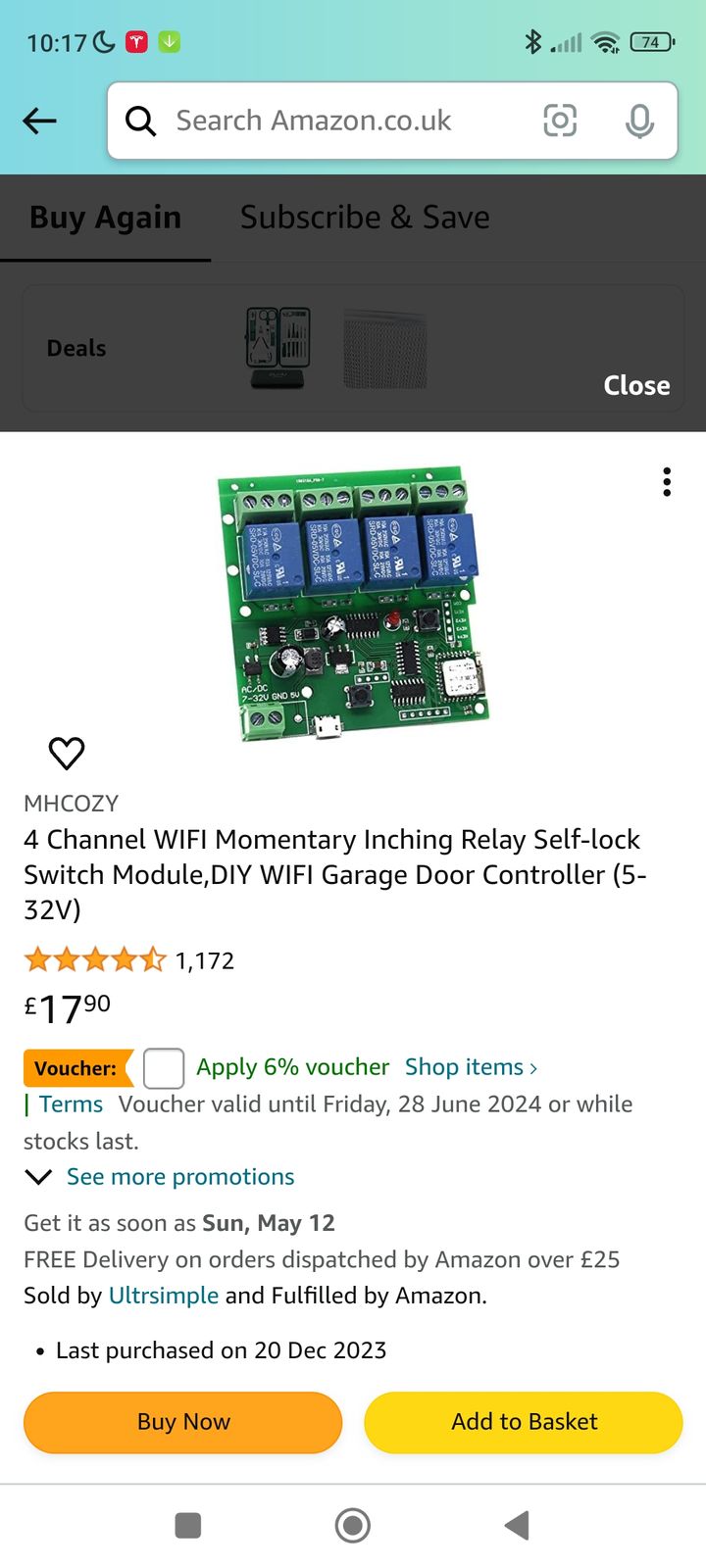The width and height of the screenshot is (706, 1568).
Task: Select the Buy Again tab
Action: 106,217
